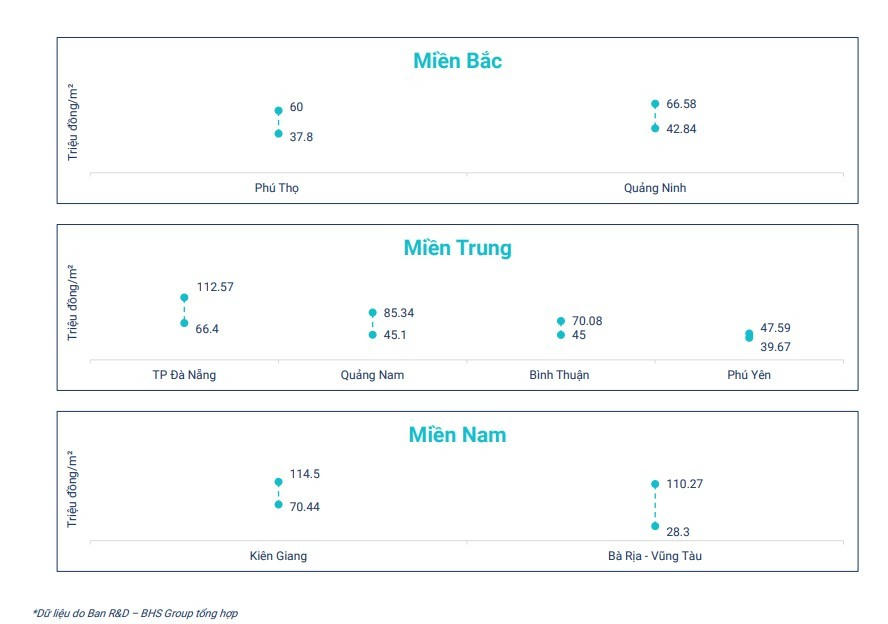This screenshot has width=888, height=624.
Task: Click the Quảng Ninh category label
Action: click(655, 188)
